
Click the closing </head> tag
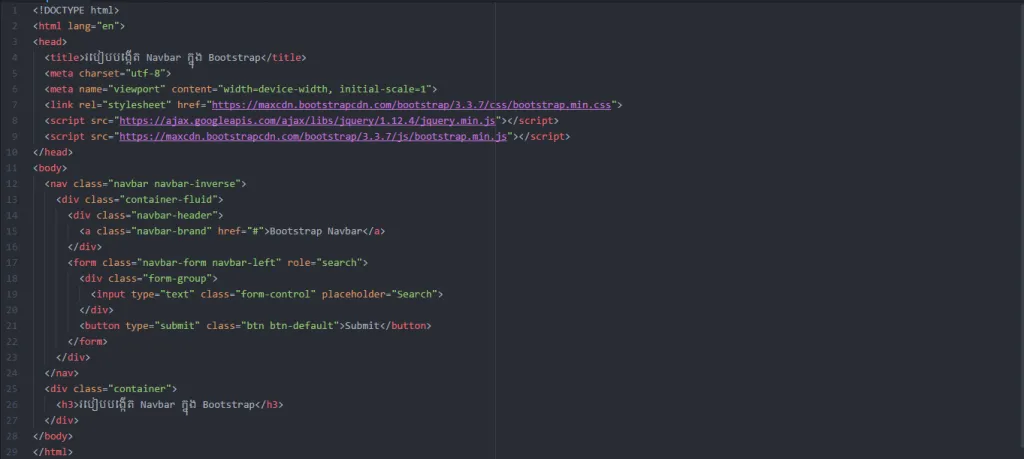pos(53,152)
